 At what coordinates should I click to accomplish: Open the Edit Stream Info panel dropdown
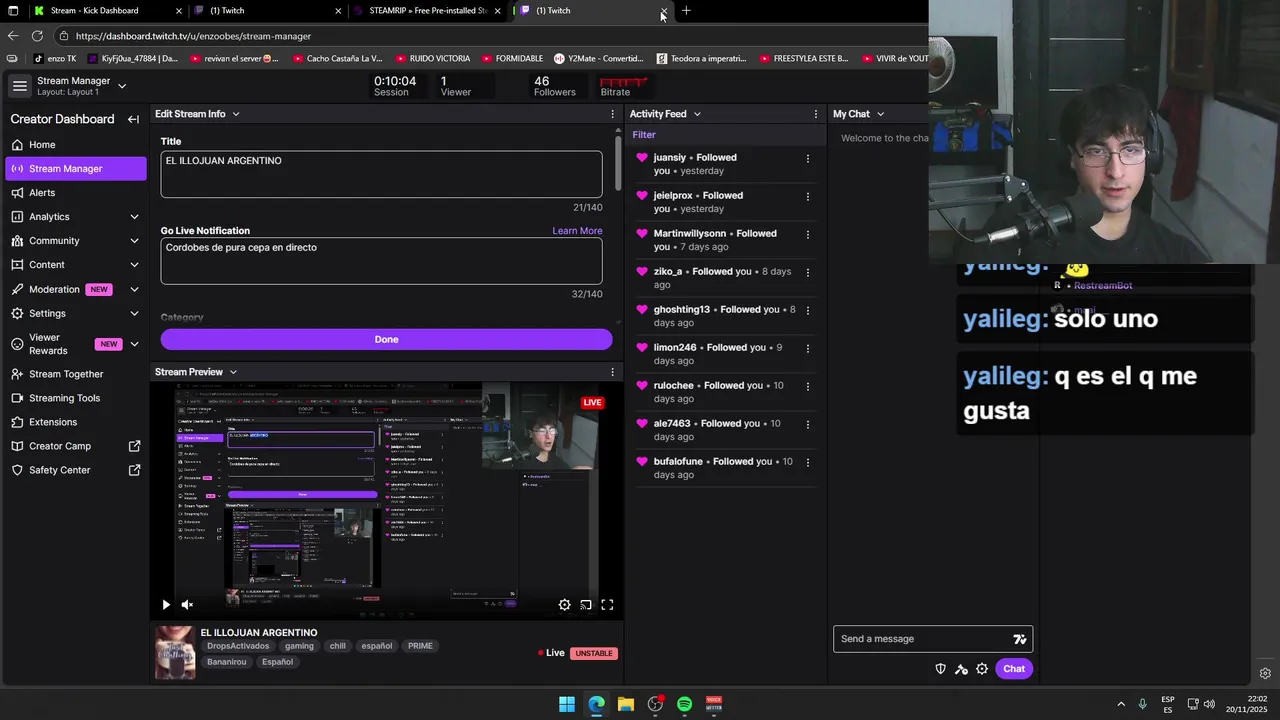(x=236, y=114)
